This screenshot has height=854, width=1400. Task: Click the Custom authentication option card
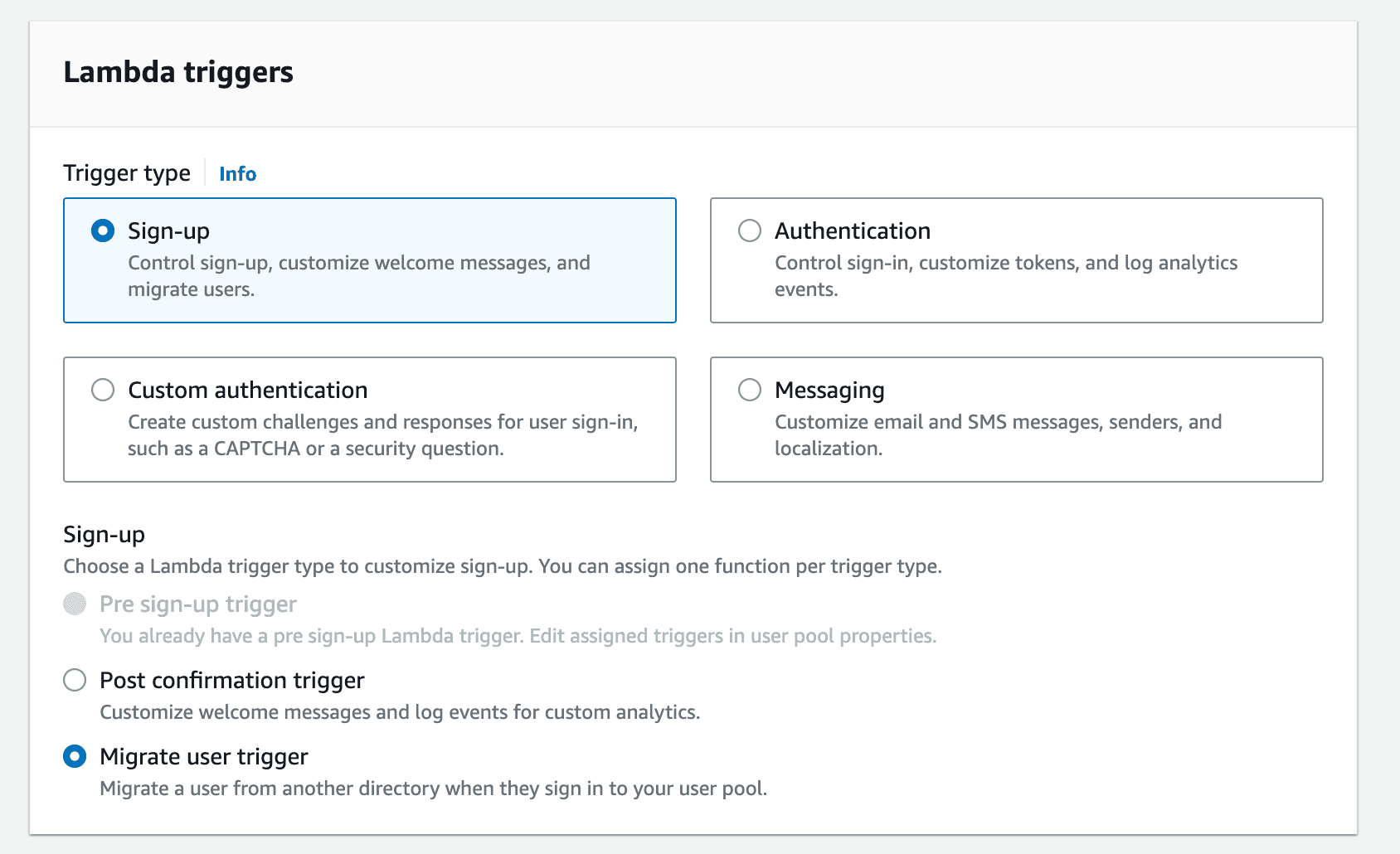pyautogui.click(x=369, y=419)
